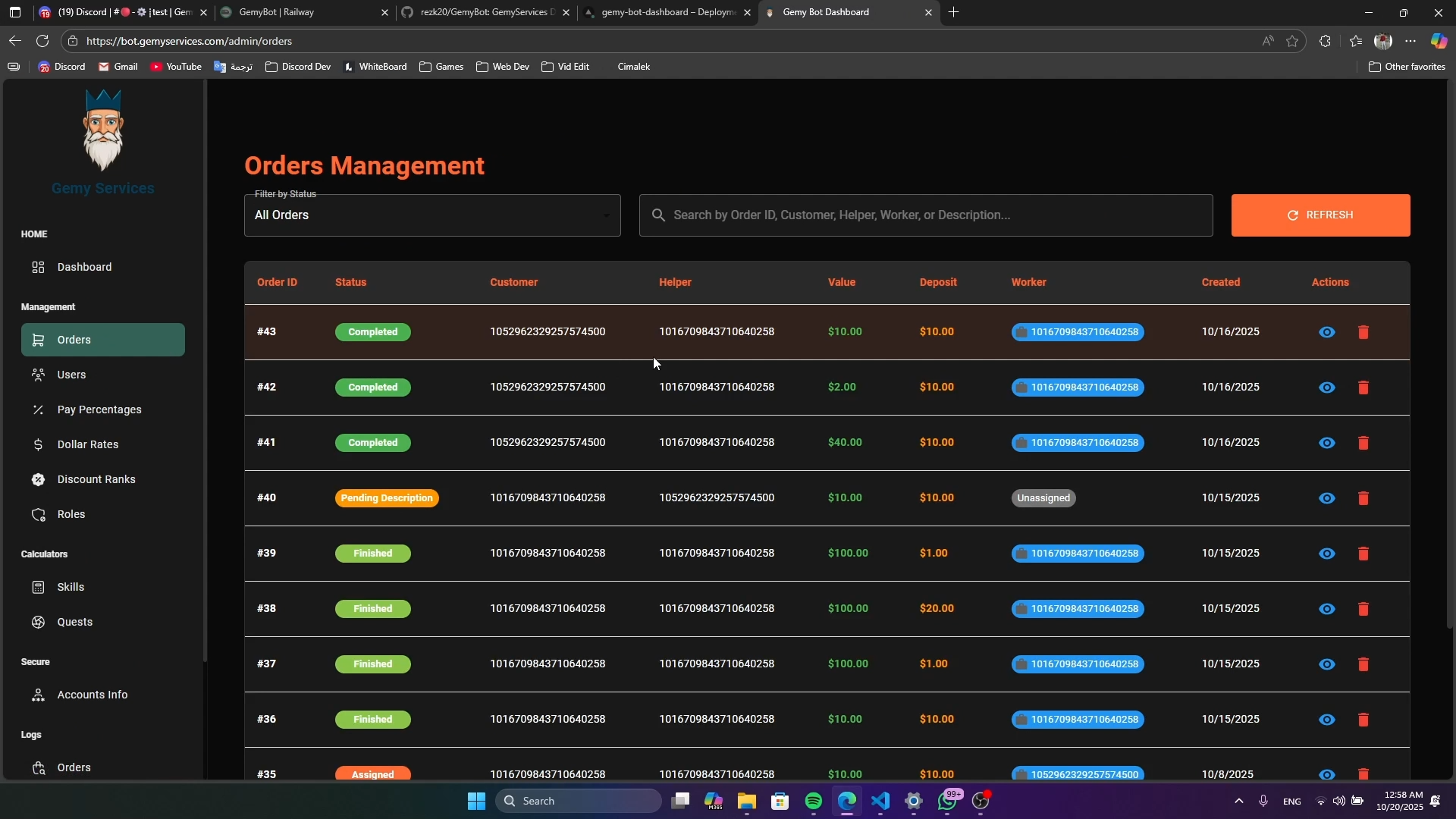This screenshot has height=819, width=1456.
Task: Expand system tray hidden icons chevron
Action: [x=1238, y=802]
